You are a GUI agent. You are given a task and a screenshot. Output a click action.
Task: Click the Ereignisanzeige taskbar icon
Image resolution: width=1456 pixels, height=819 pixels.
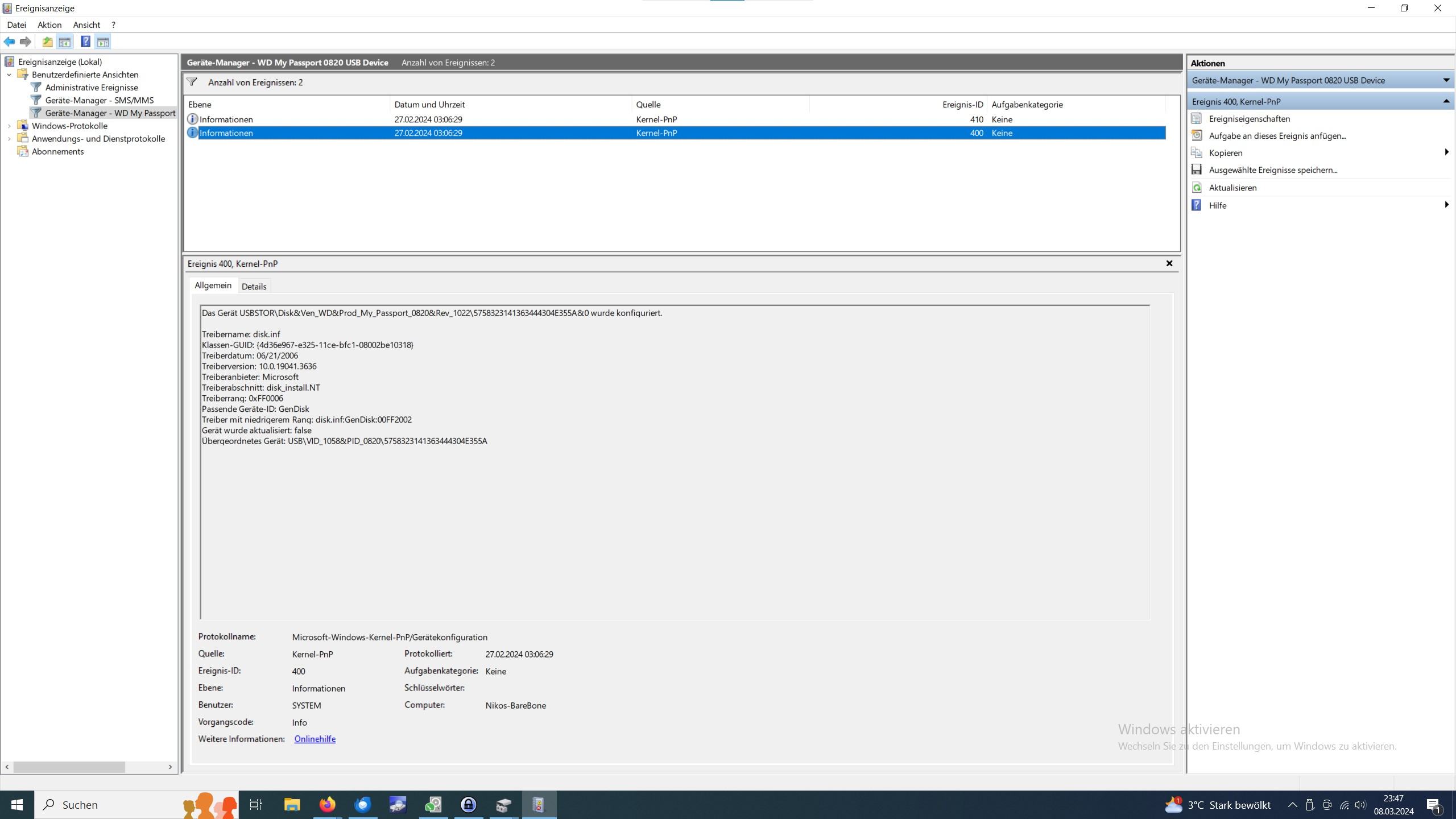click(x=539, y=805)
